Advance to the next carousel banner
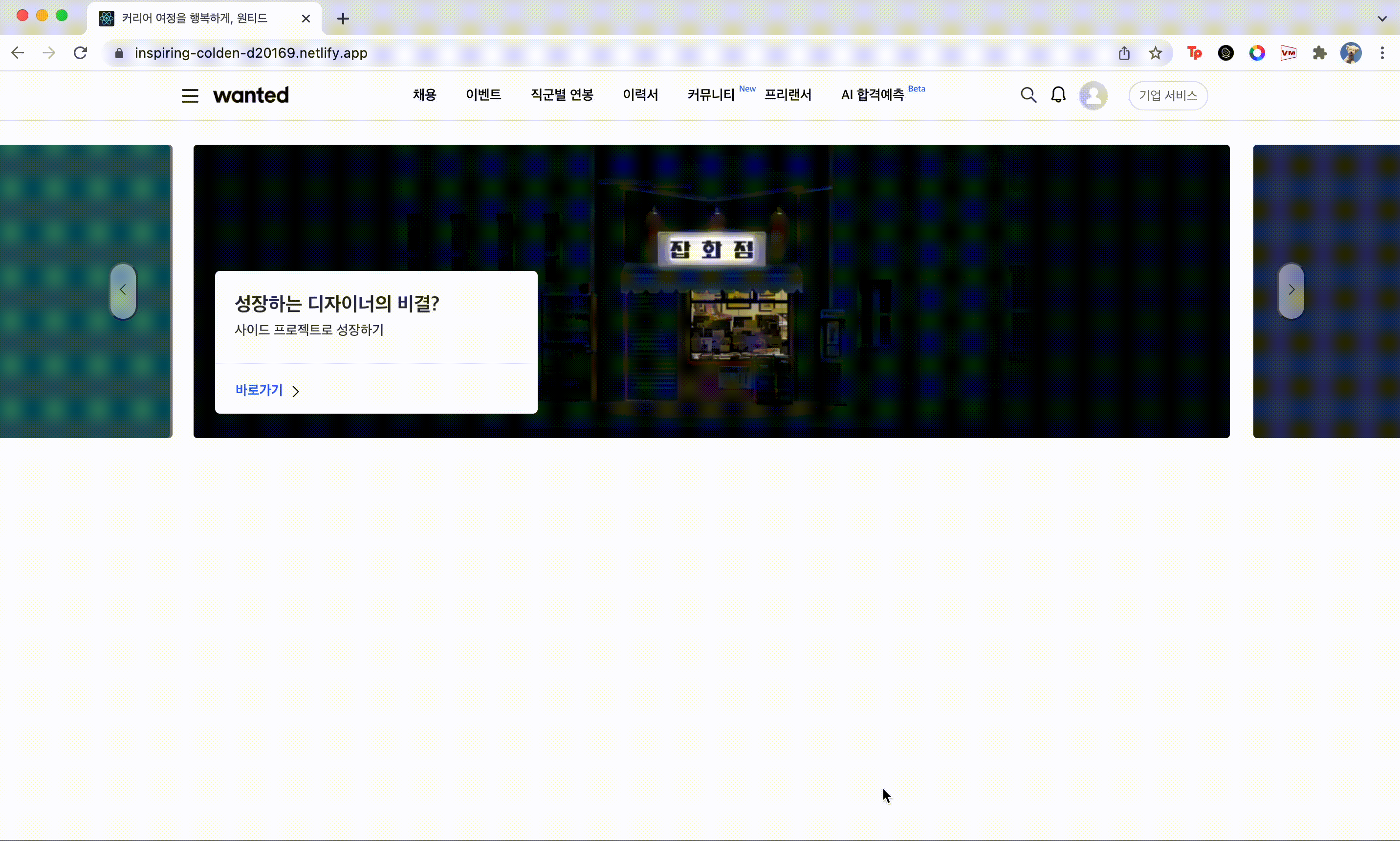Image resolution: width=1400 pixels, height=841 pixels. (x=1291, y=290)
